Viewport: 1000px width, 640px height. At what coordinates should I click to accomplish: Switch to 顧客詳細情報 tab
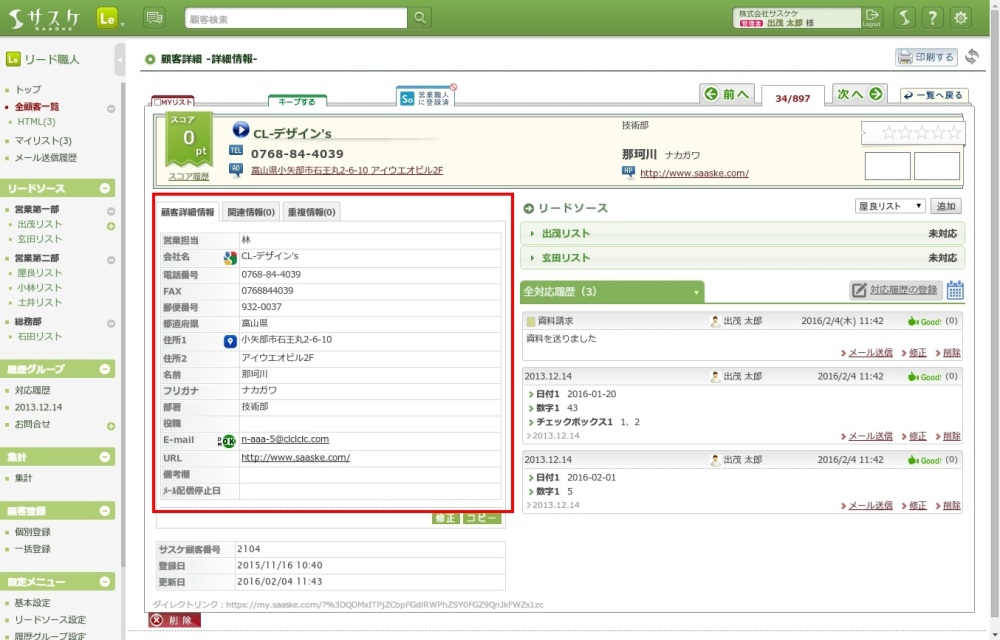coord(188,212)
